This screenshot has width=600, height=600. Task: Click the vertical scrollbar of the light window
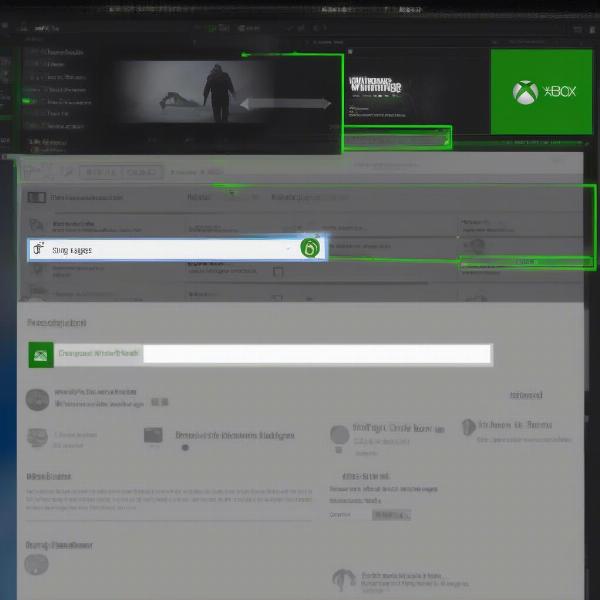point(587,350)
